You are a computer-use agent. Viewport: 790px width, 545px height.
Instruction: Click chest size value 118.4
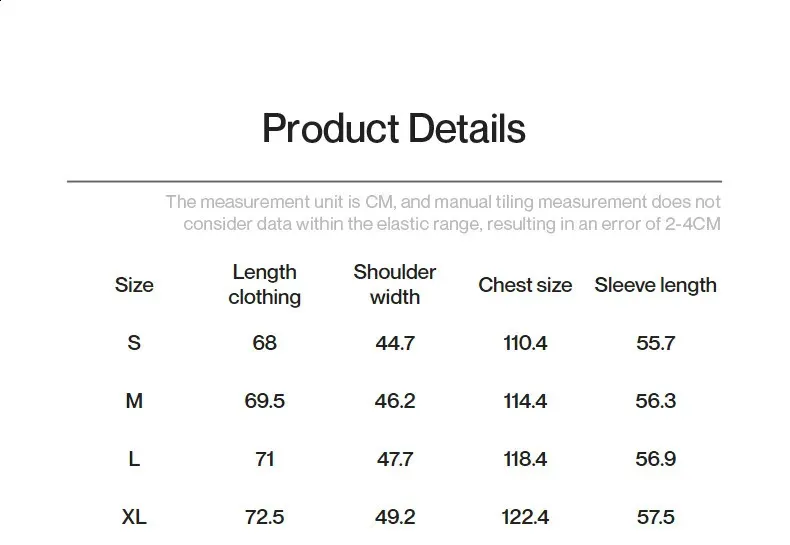tap(525, 459)
